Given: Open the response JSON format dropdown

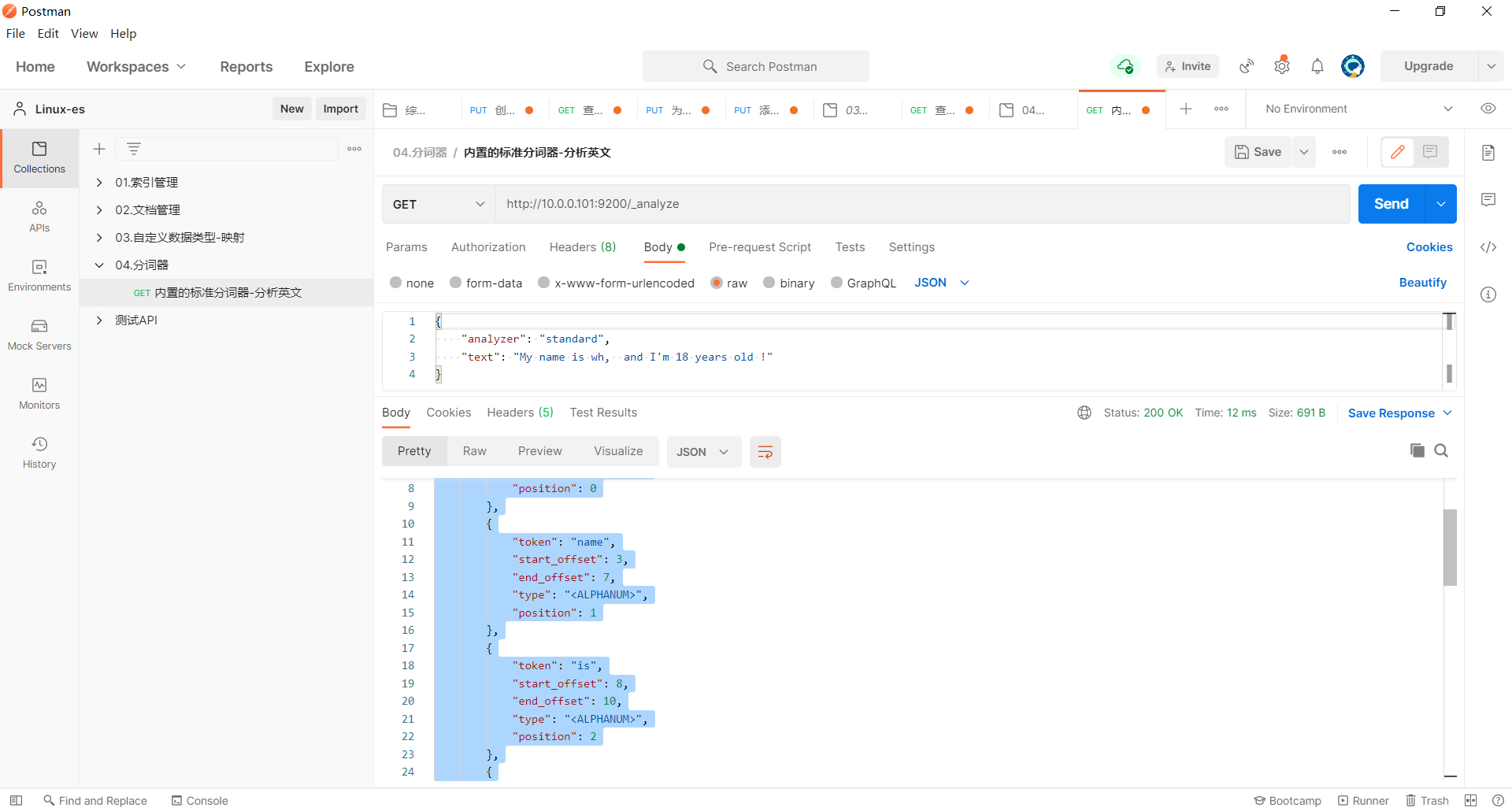Looking at the screenshot, I should point(704,452).
